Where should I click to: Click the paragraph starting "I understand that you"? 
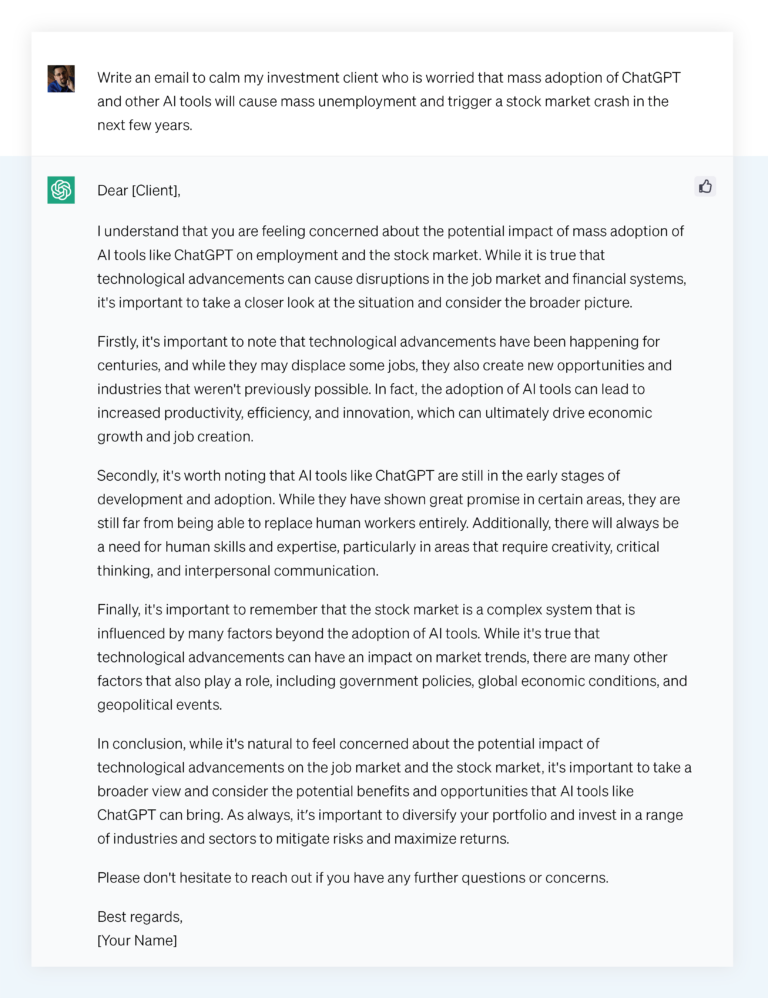point(391,267)
